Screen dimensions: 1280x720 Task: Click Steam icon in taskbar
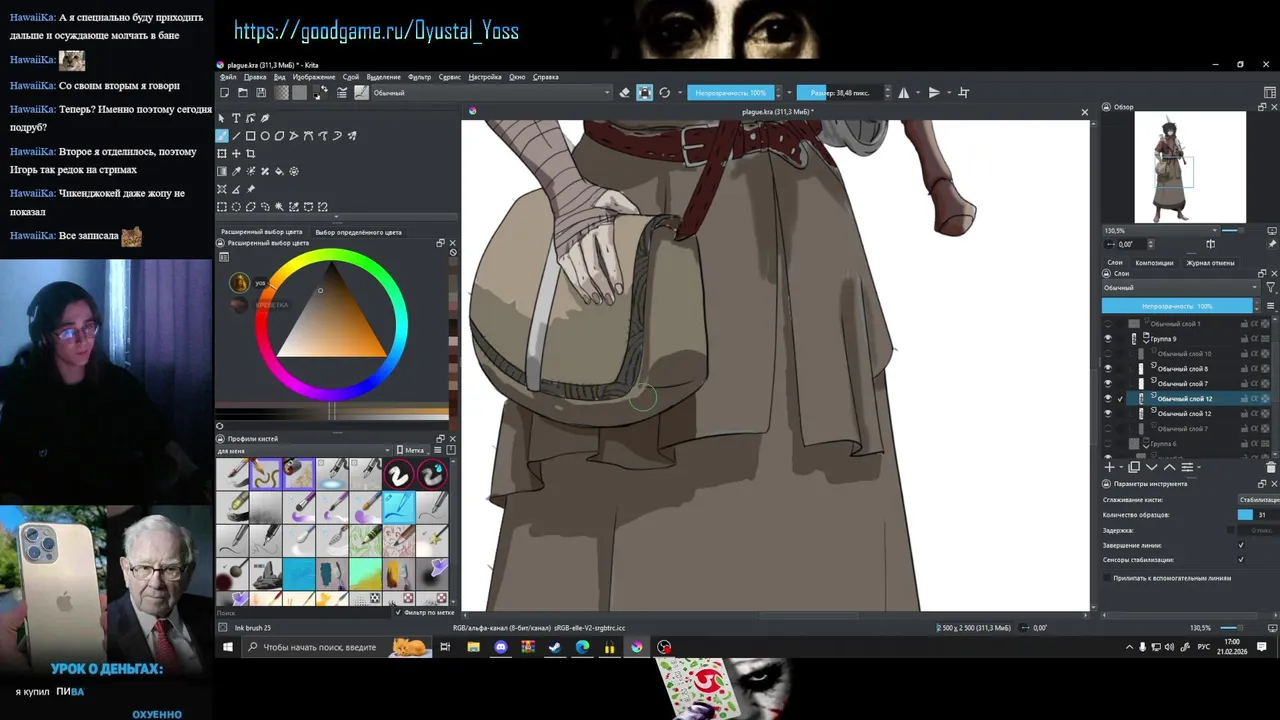tap(555, 647)
